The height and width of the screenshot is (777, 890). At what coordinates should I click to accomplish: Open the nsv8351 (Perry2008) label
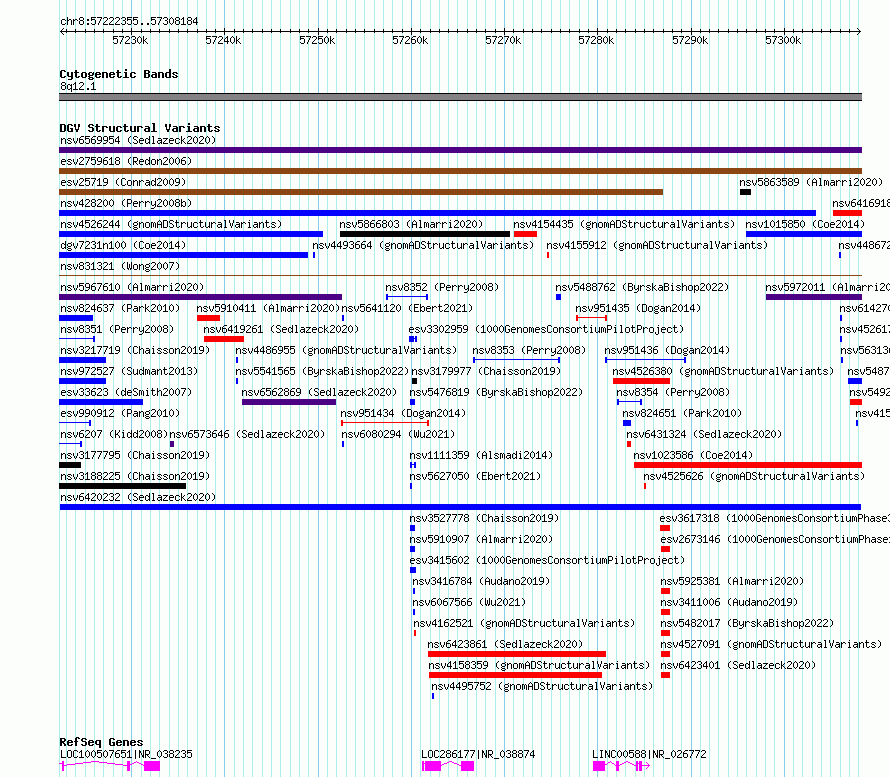(117, 329)
